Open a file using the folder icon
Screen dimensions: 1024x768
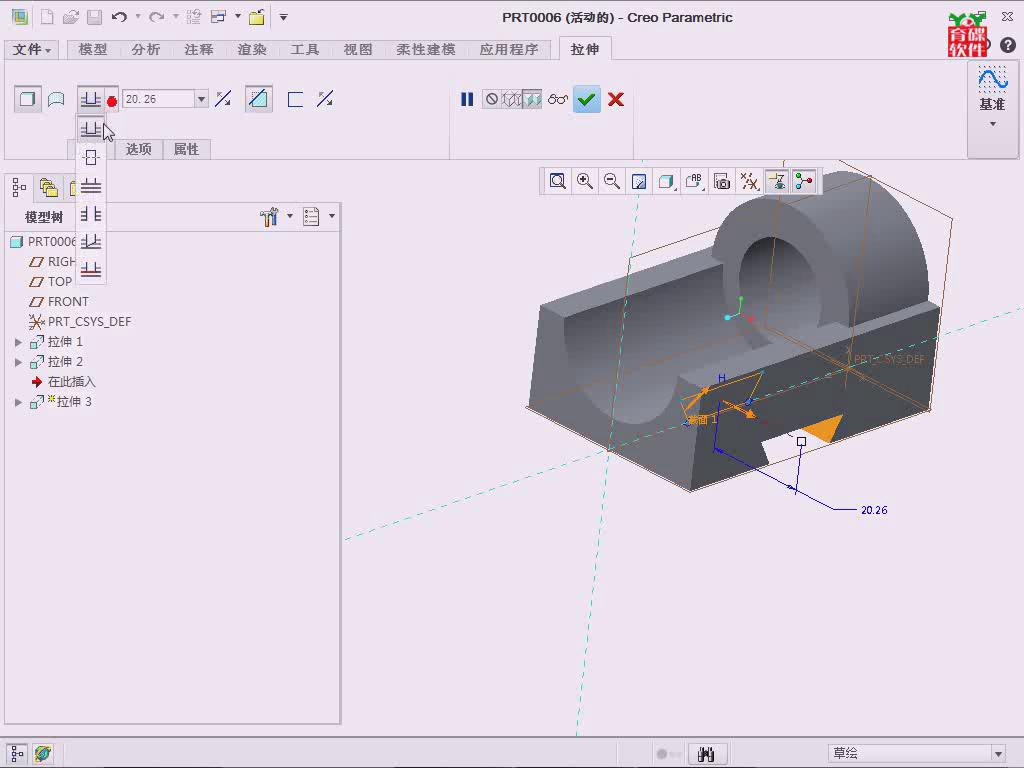click(x=71, y=17)
